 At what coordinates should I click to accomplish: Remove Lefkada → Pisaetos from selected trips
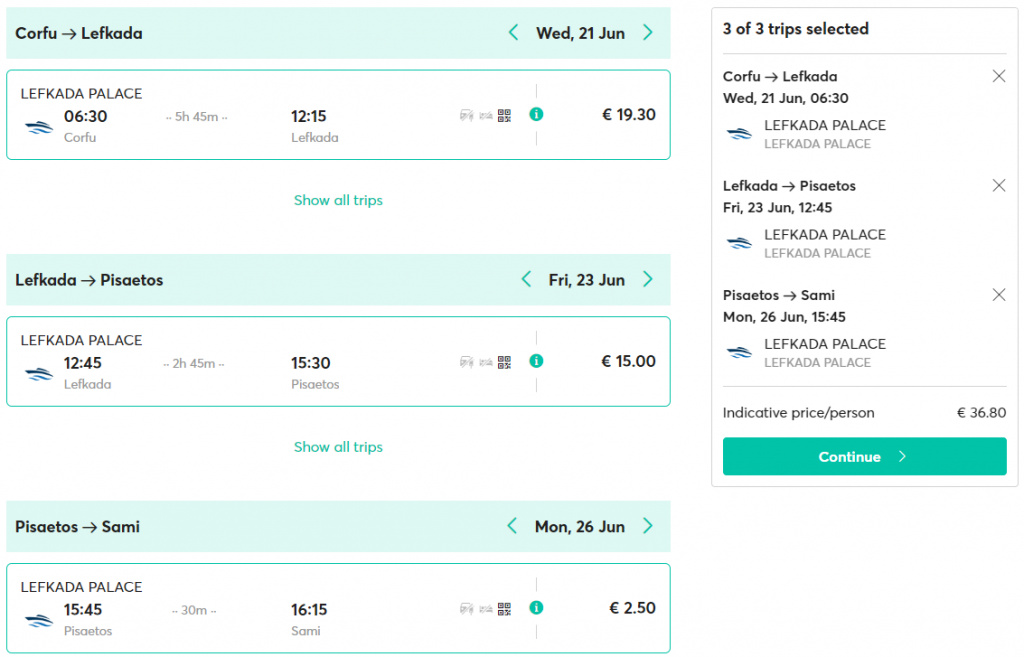[x=999, y=185]
